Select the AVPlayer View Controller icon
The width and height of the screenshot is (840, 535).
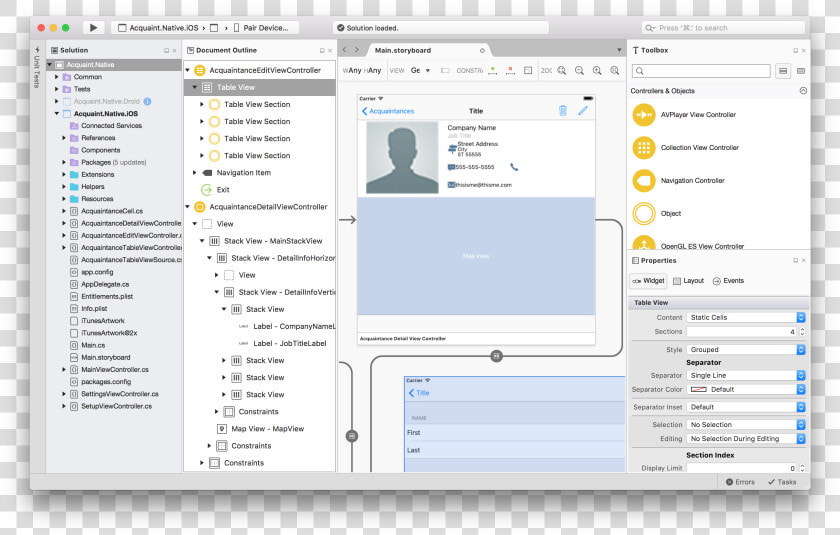(644, 115)
